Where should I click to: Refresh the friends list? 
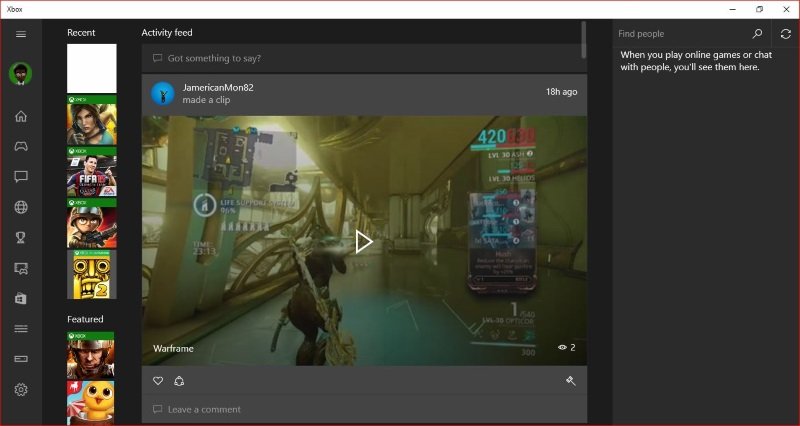point(786,34)
